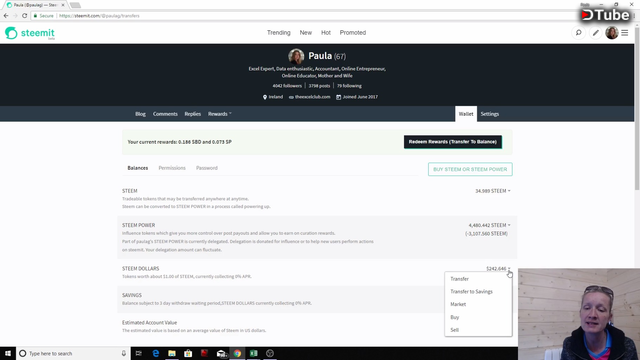Expand the Rewards dropdown
Image resolution: width=640 pixels, height=360 pixels.
[x=220, y=114]
